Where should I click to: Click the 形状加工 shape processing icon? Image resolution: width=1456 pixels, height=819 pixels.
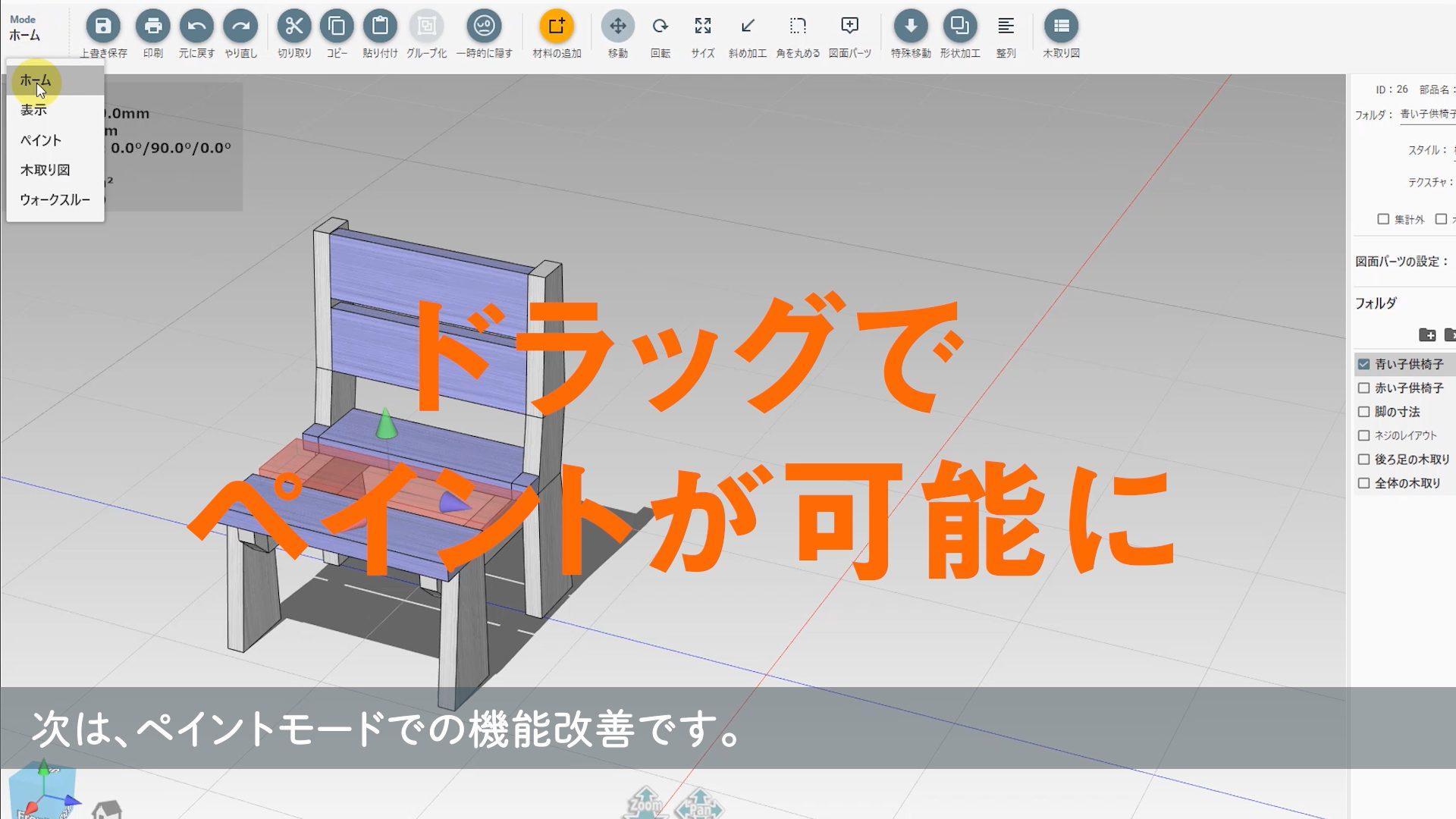[x=960, y=27]
